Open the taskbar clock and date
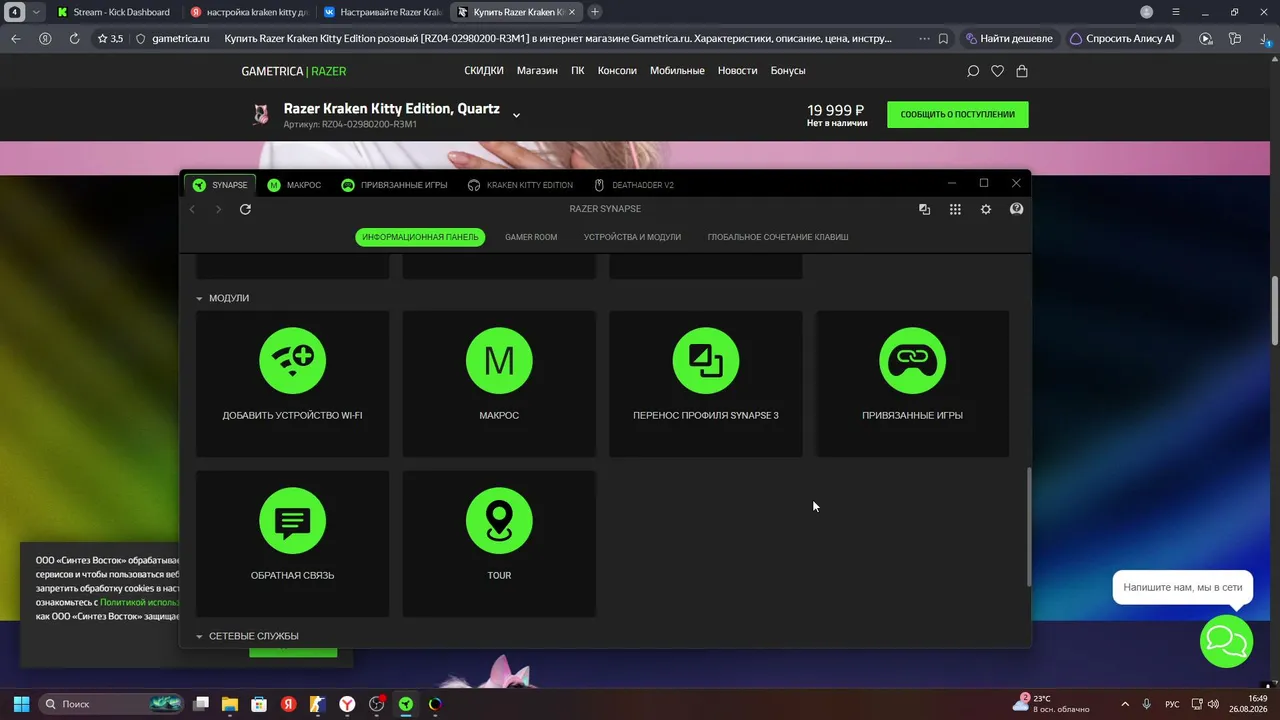 click(1248, 704)
